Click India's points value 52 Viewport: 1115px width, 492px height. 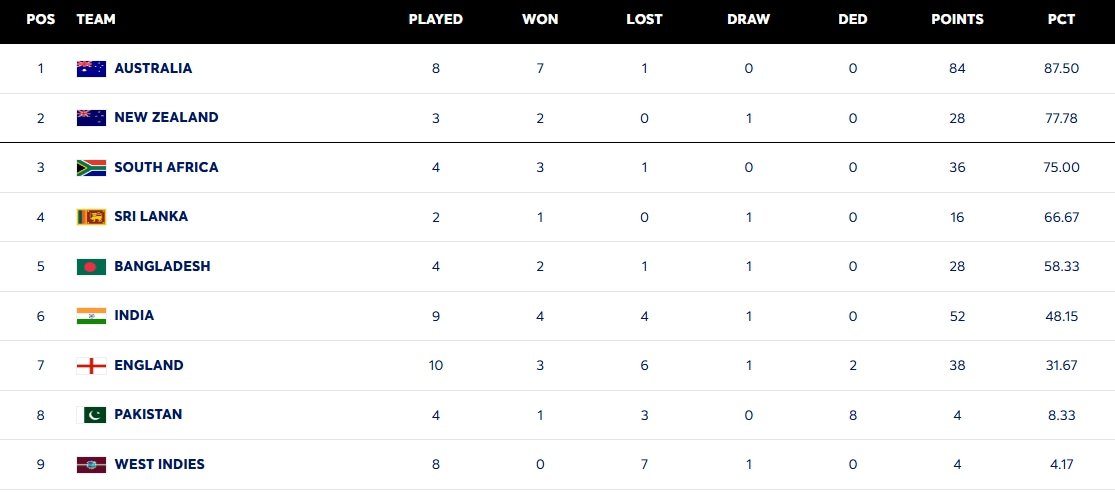point(957,316)
